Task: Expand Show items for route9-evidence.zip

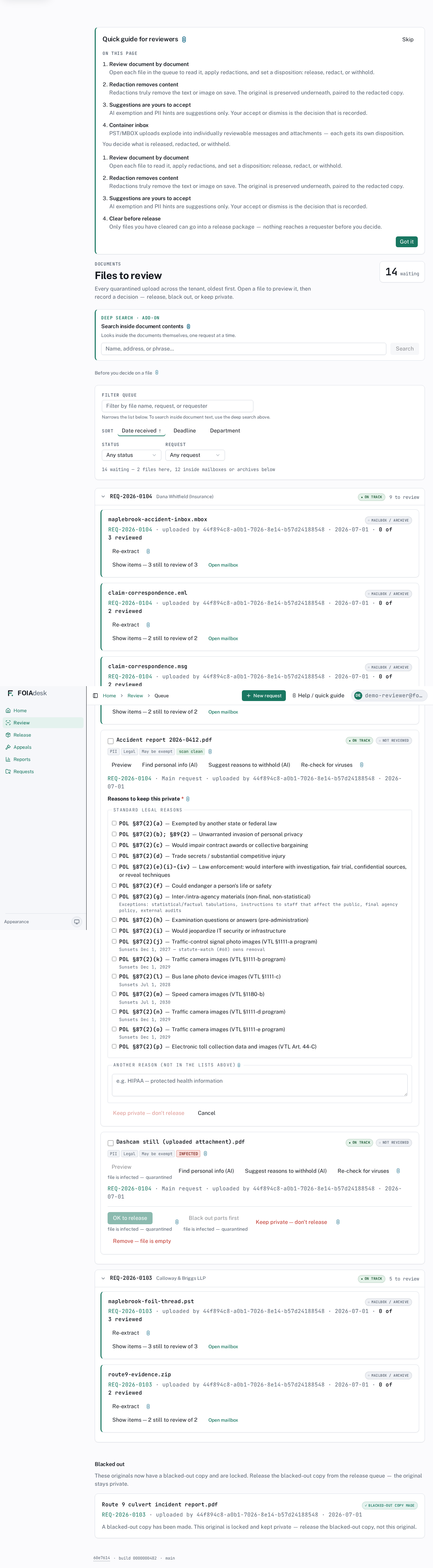Action: 155,1420
